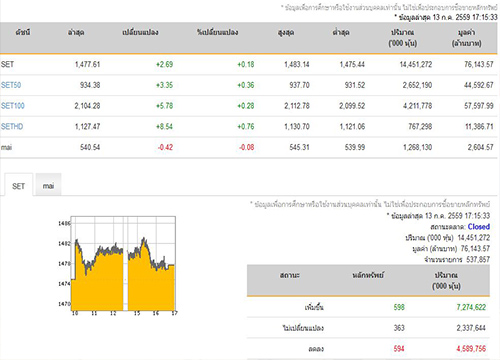Click declining volume 4,589,756
The image size is (500, 360).
point(471,349)
